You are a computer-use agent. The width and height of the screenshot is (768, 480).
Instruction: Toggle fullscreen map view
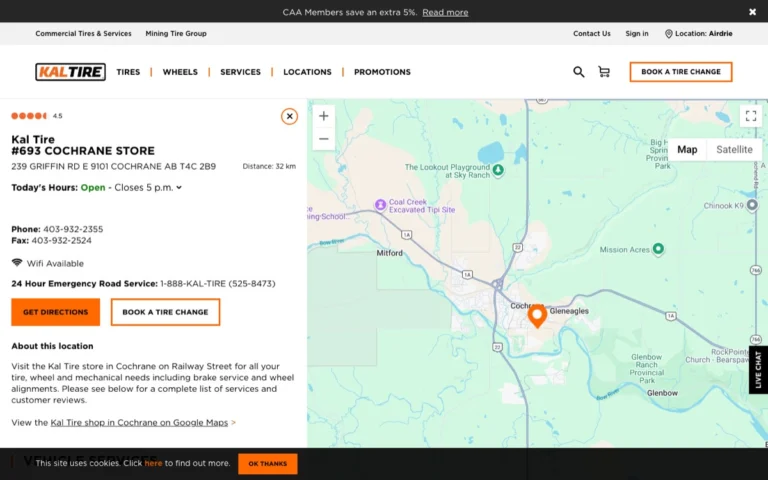[x=751, y=116]
